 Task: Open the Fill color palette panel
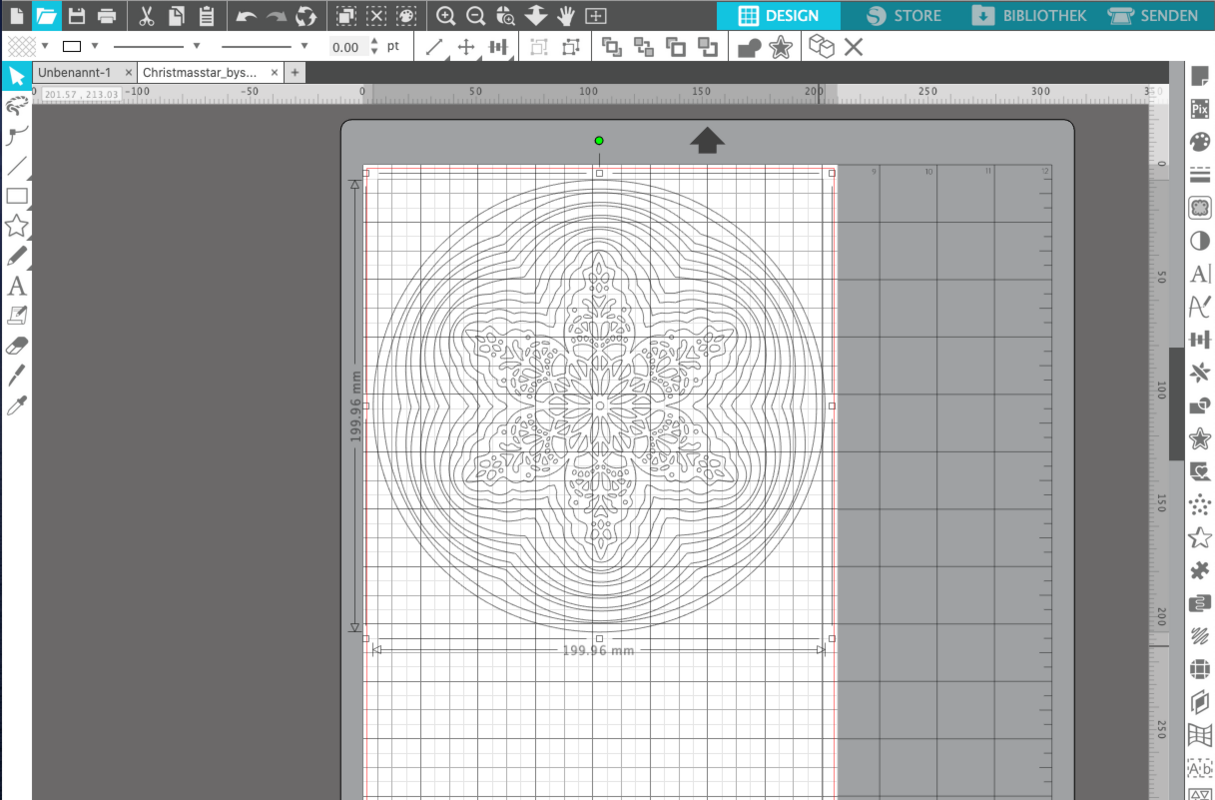(1199, 142)
